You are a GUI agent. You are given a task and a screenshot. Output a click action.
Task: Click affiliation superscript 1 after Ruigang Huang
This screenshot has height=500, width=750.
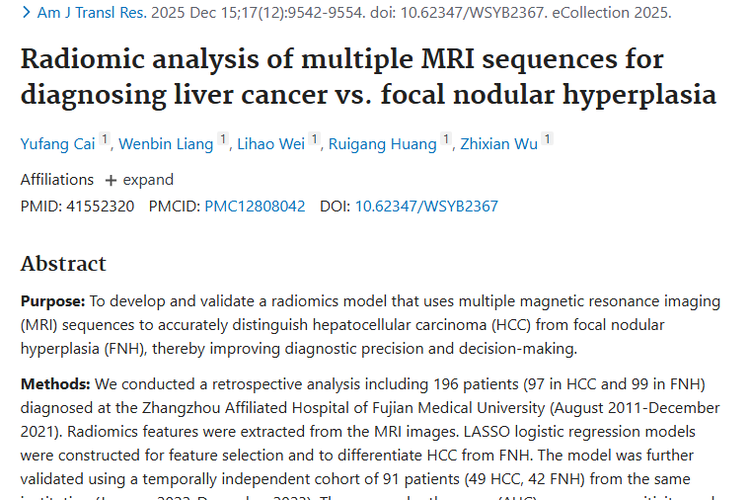(x=446, y=140)
